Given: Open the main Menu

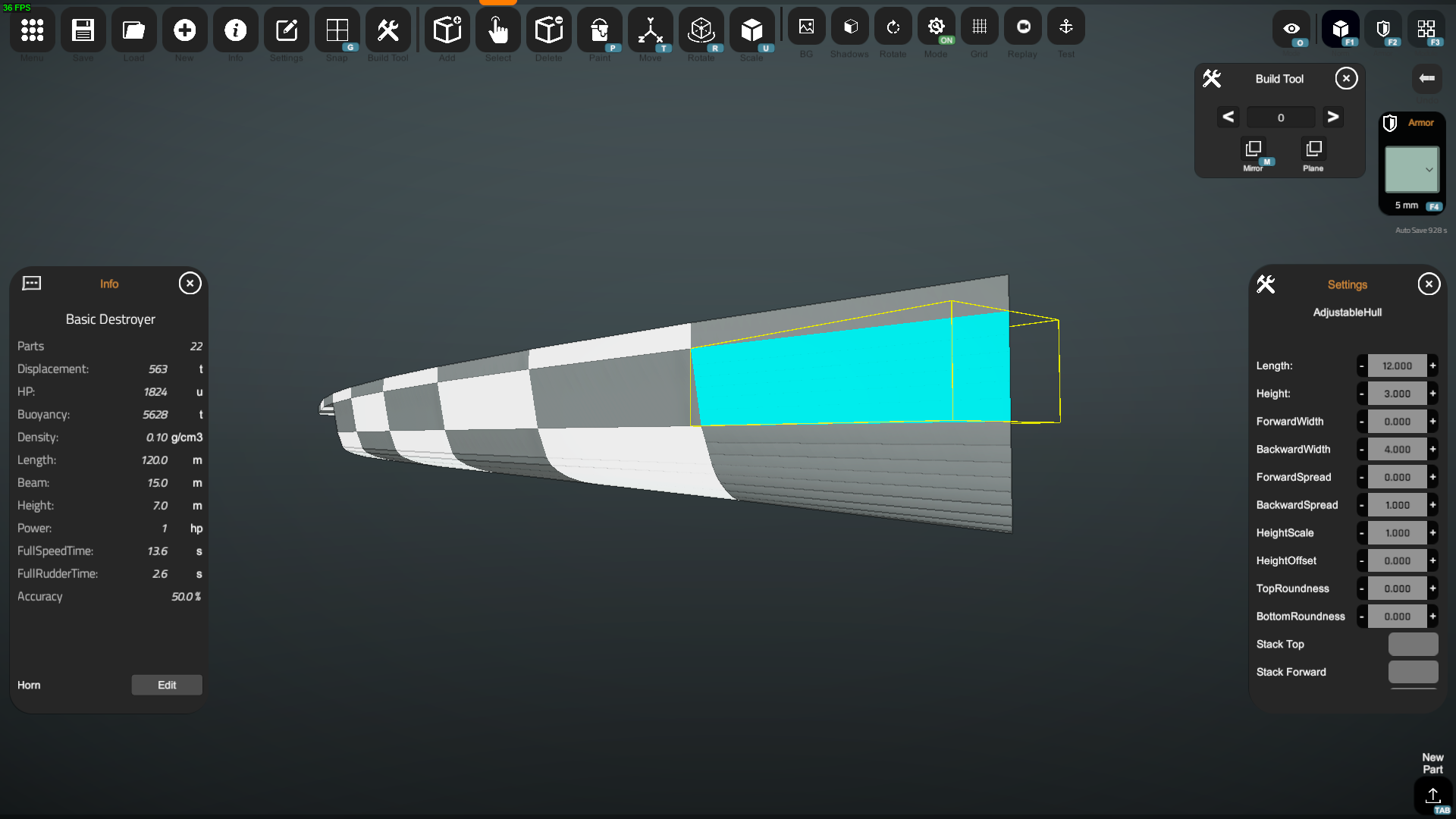Looking at the screenshot, I should click(32, 30).
